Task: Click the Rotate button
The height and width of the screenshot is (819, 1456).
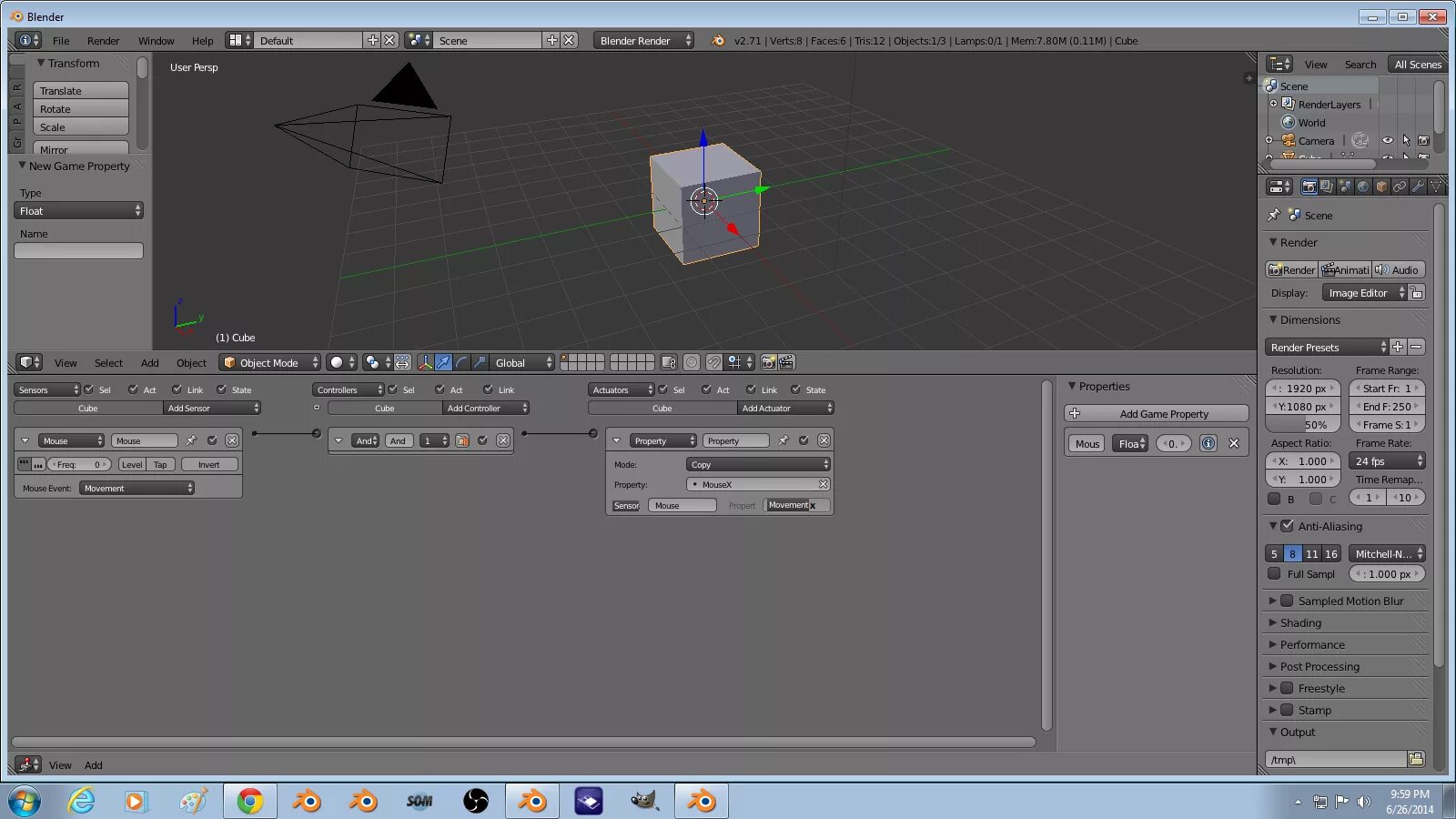Action: pyautogui.click(x=81, y=109)
